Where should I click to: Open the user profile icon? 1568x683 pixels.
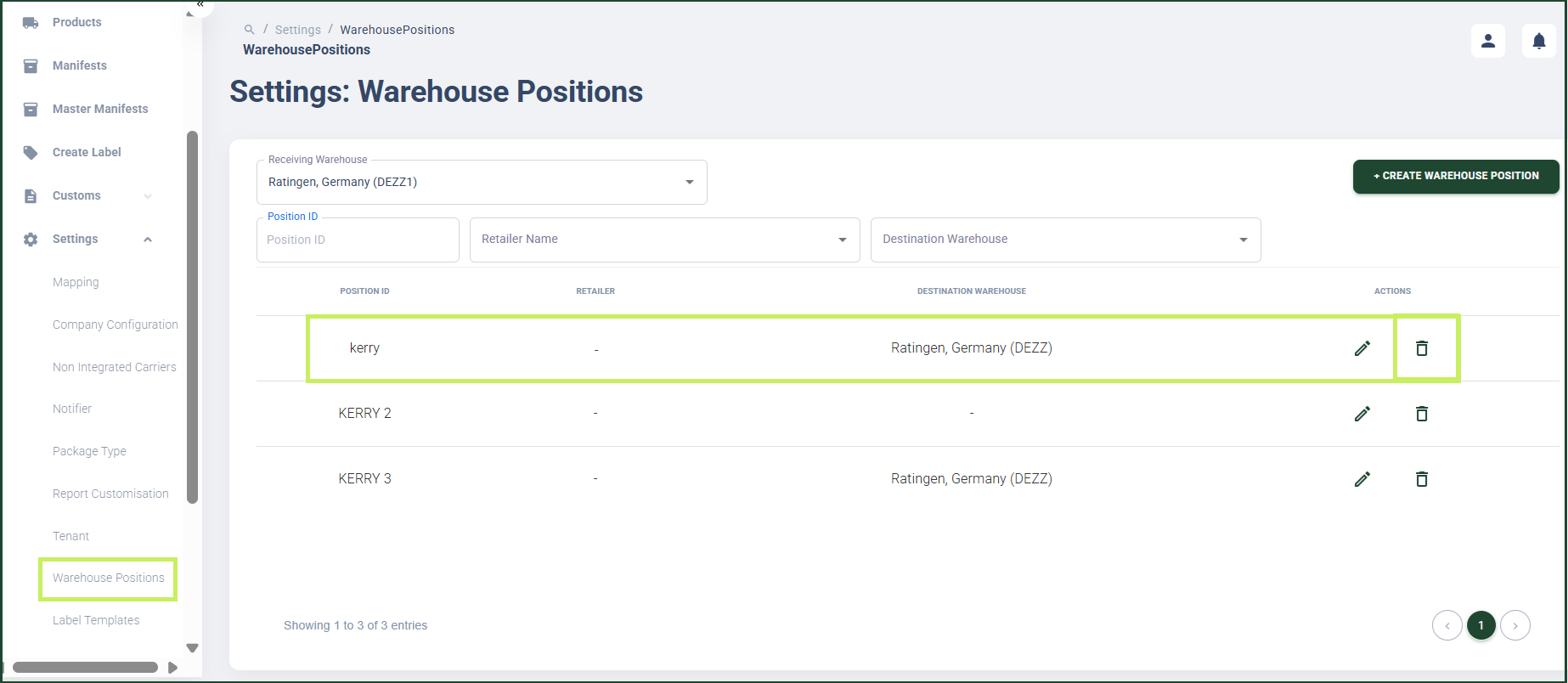(x=1488, y=41)
